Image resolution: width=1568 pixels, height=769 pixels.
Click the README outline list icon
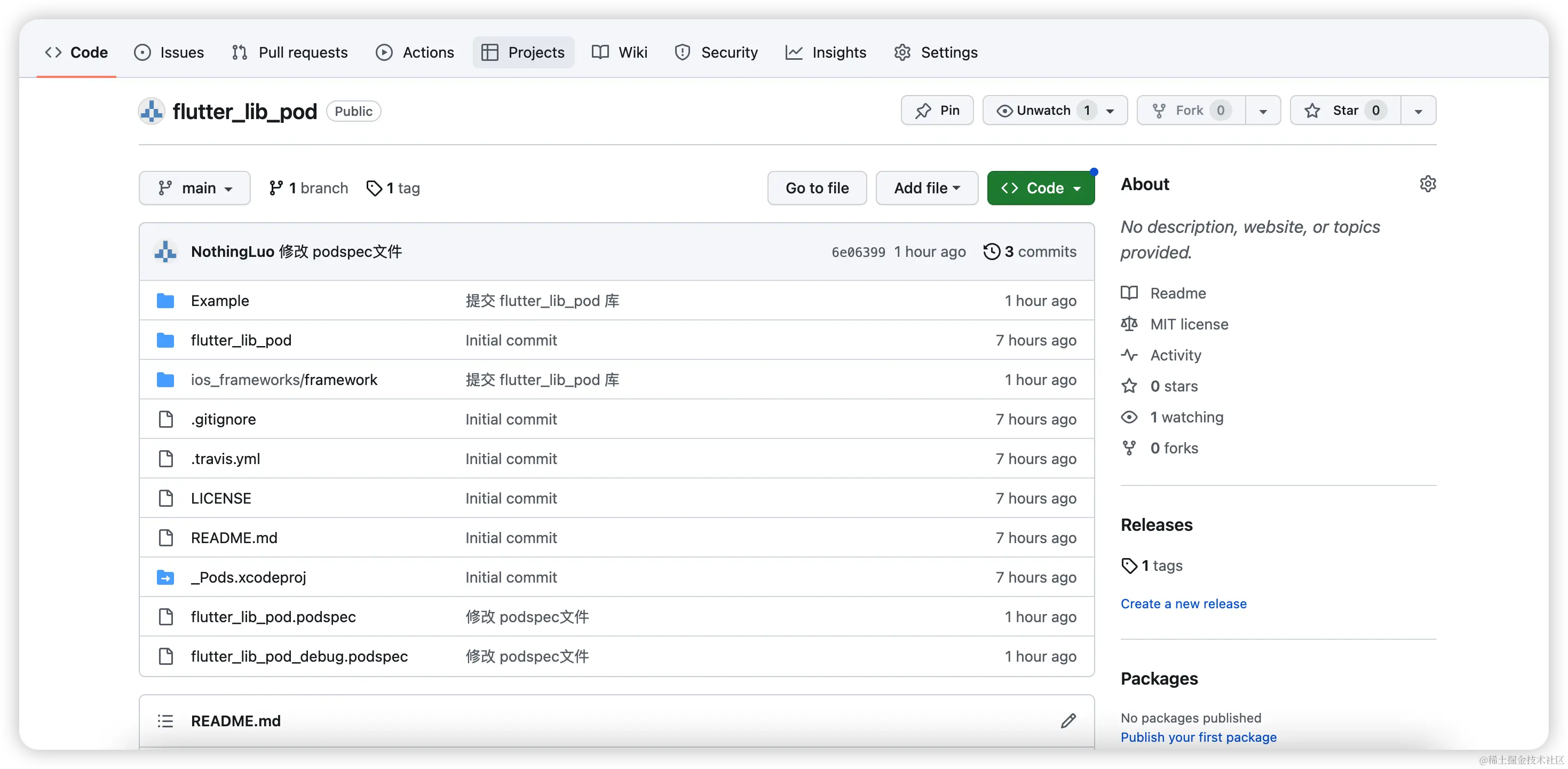(165, 721)
